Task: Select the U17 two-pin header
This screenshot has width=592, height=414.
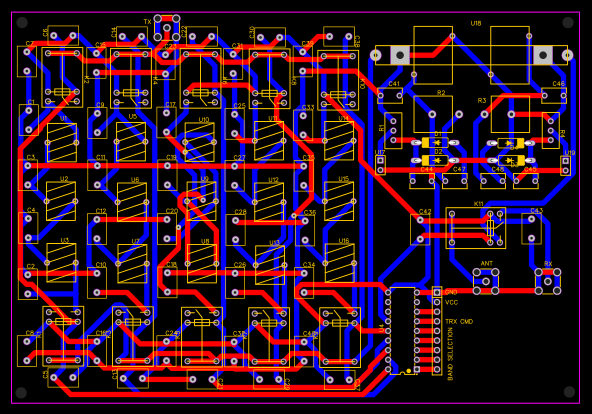Action: coord(380,166)
